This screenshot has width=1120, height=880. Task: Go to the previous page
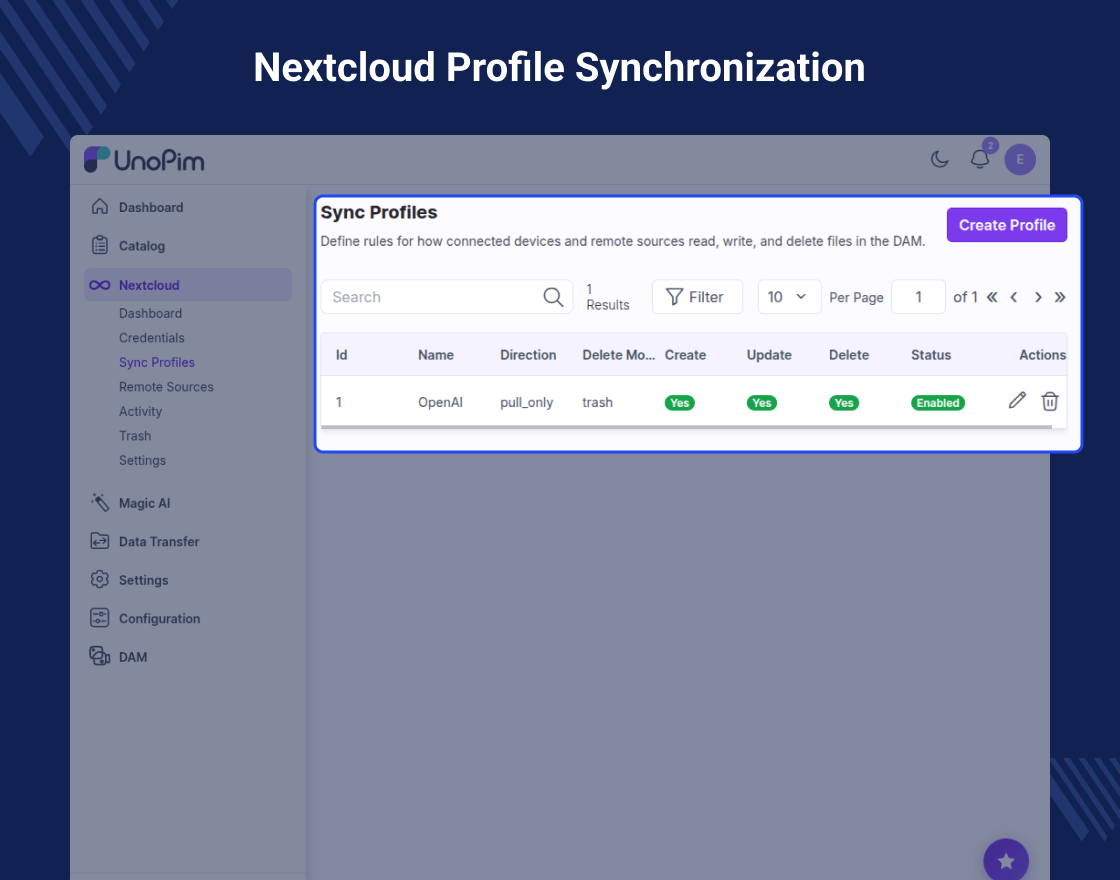click(1014, 297)
